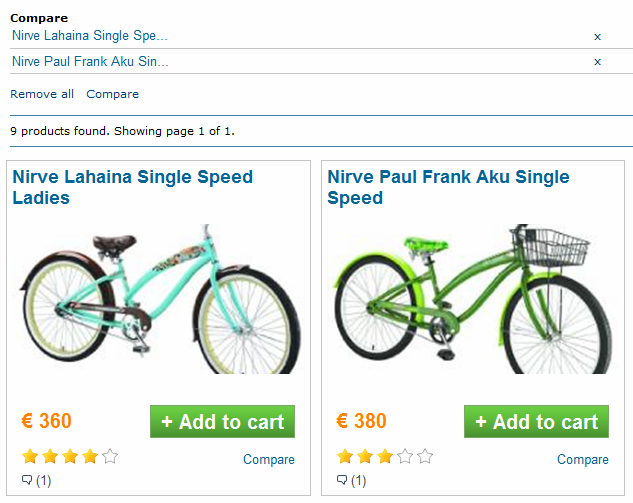Open the Nirve Paul Frank Aku Sin... compare link
This screenshot has height=503, width=633.
[x=90, y=62]
